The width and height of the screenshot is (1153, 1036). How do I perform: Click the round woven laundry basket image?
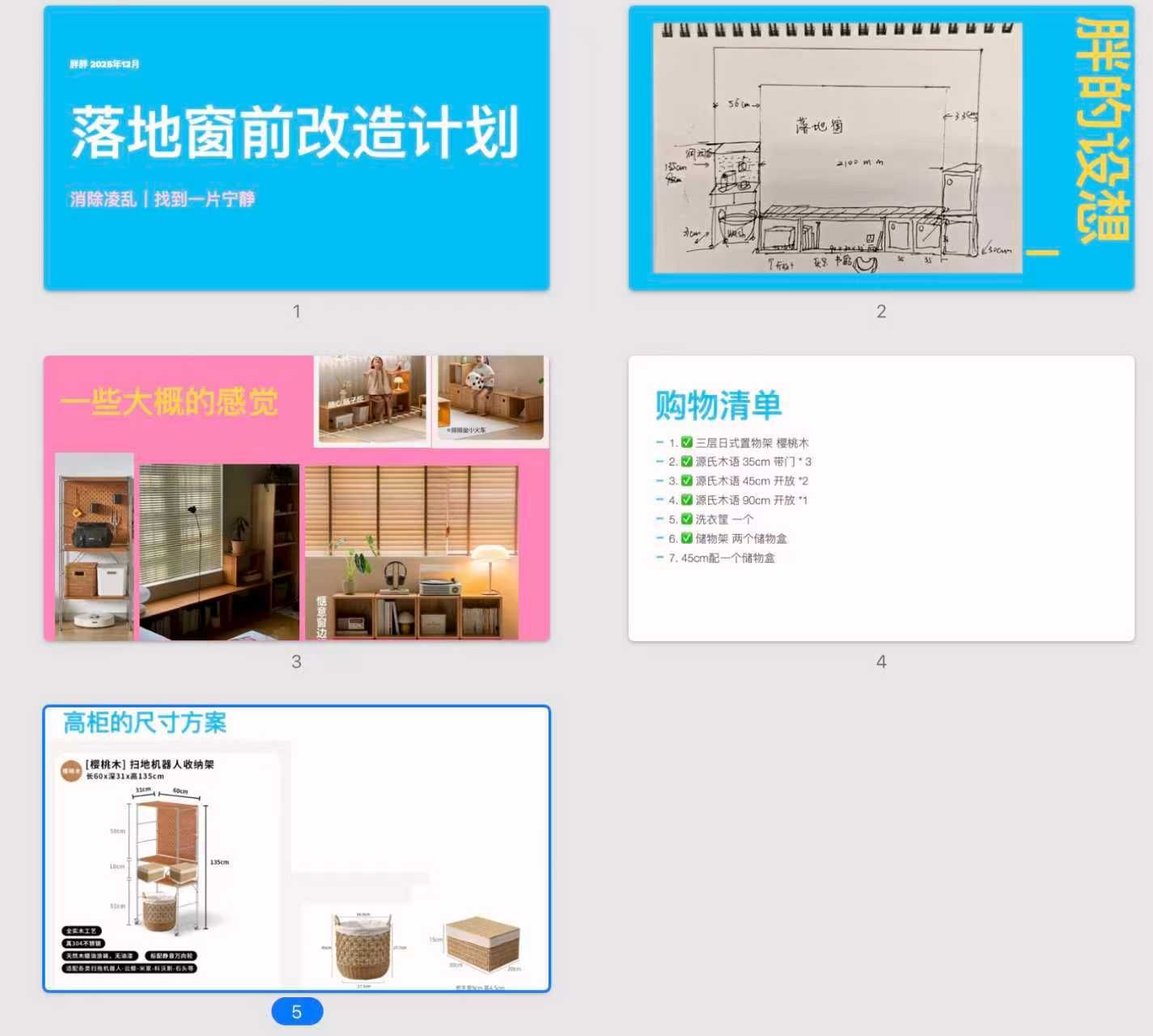[x=362, y=947]
